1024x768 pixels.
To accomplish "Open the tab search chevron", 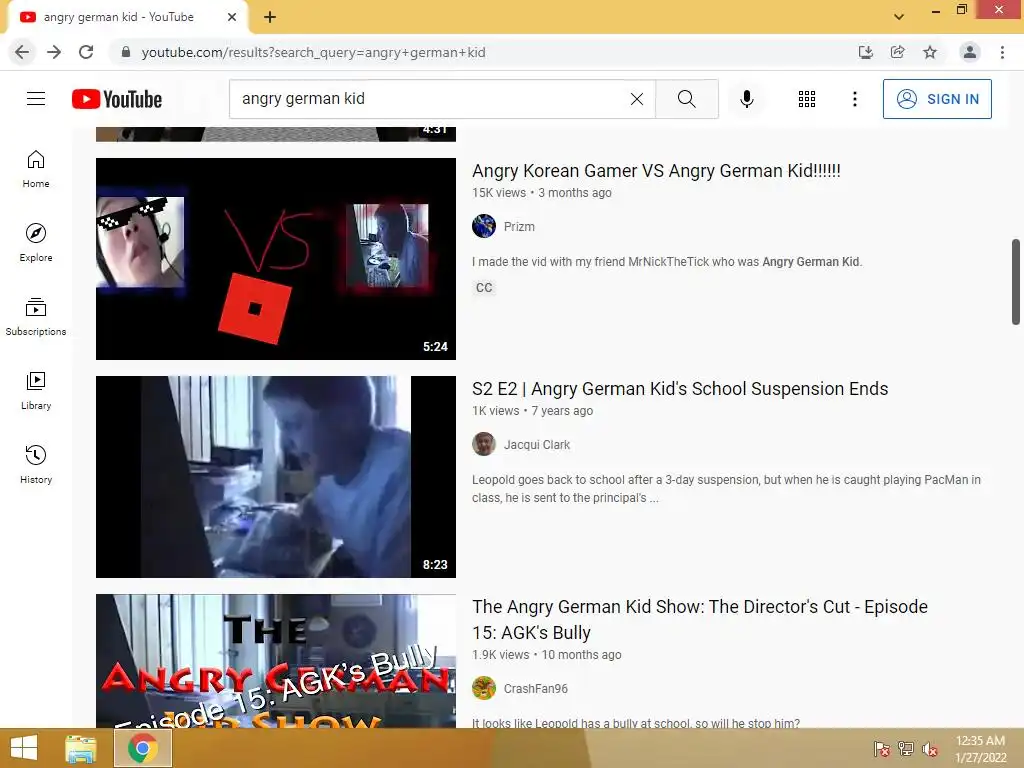I will coord(899,17).
